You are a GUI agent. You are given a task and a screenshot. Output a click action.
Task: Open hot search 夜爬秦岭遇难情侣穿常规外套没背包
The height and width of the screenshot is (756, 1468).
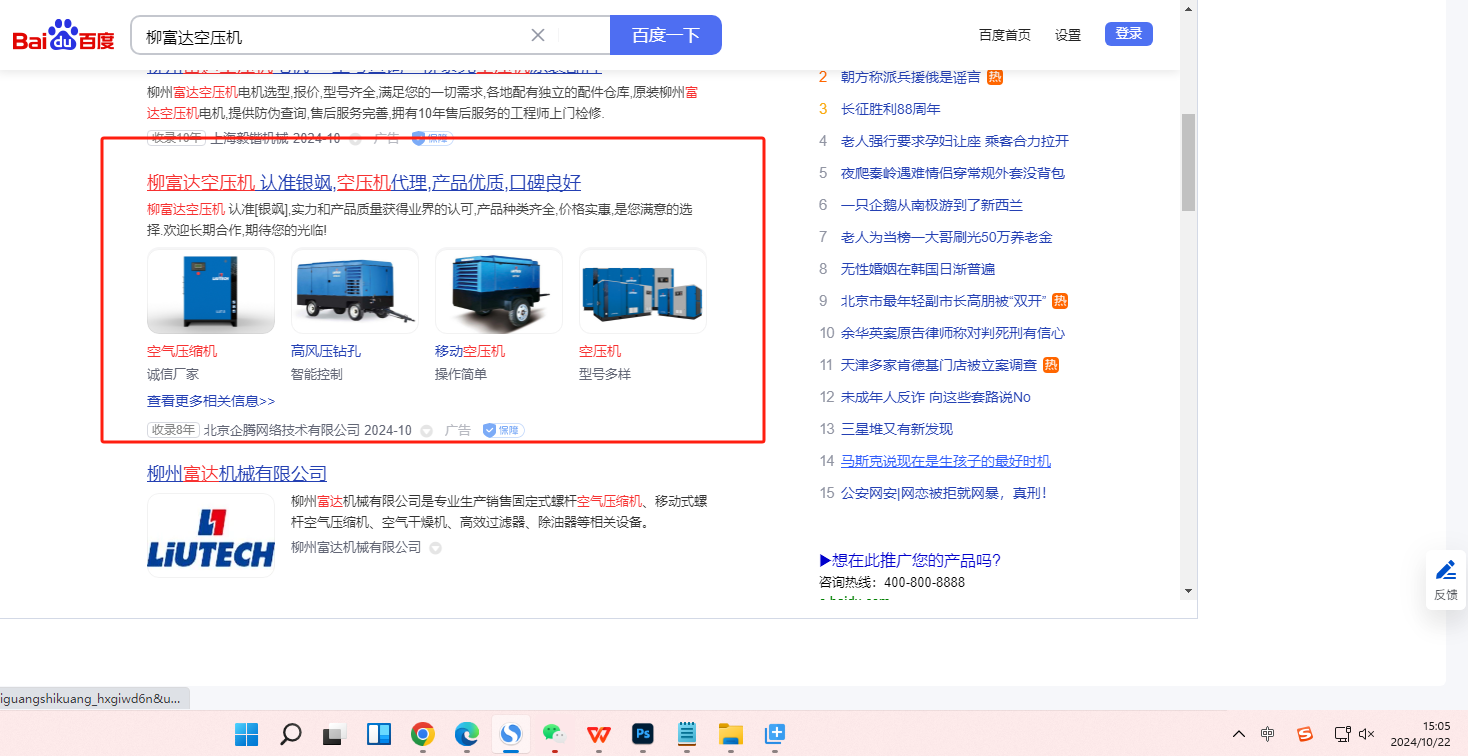[x=953, y=173]
